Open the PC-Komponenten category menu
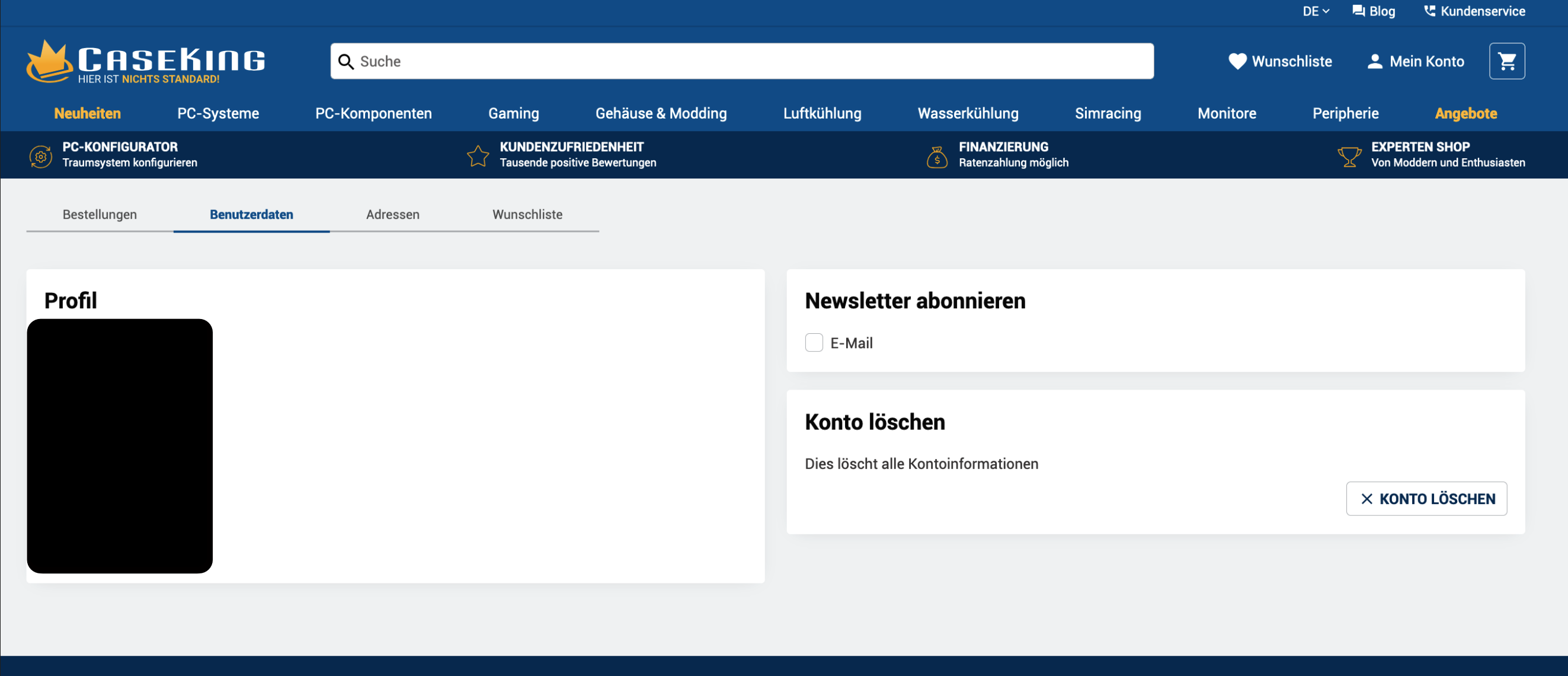 (373, 113)
